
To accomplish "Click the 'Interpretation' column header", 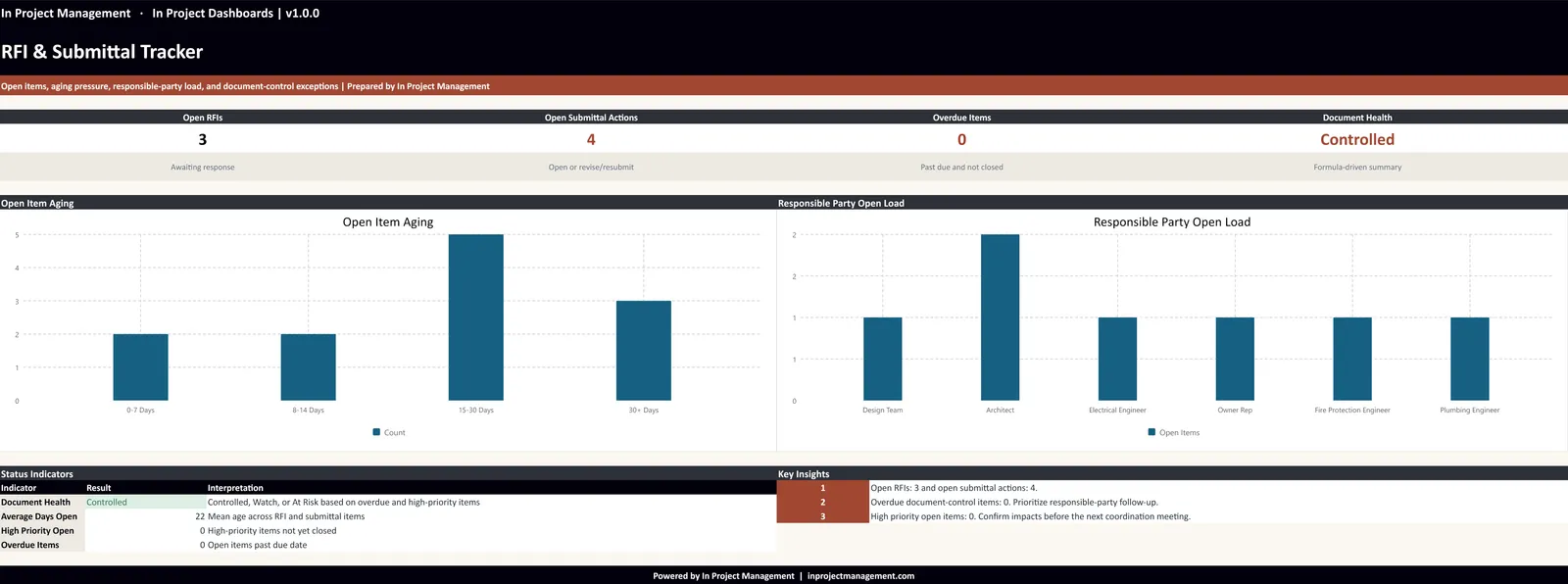I will (235, 488).
